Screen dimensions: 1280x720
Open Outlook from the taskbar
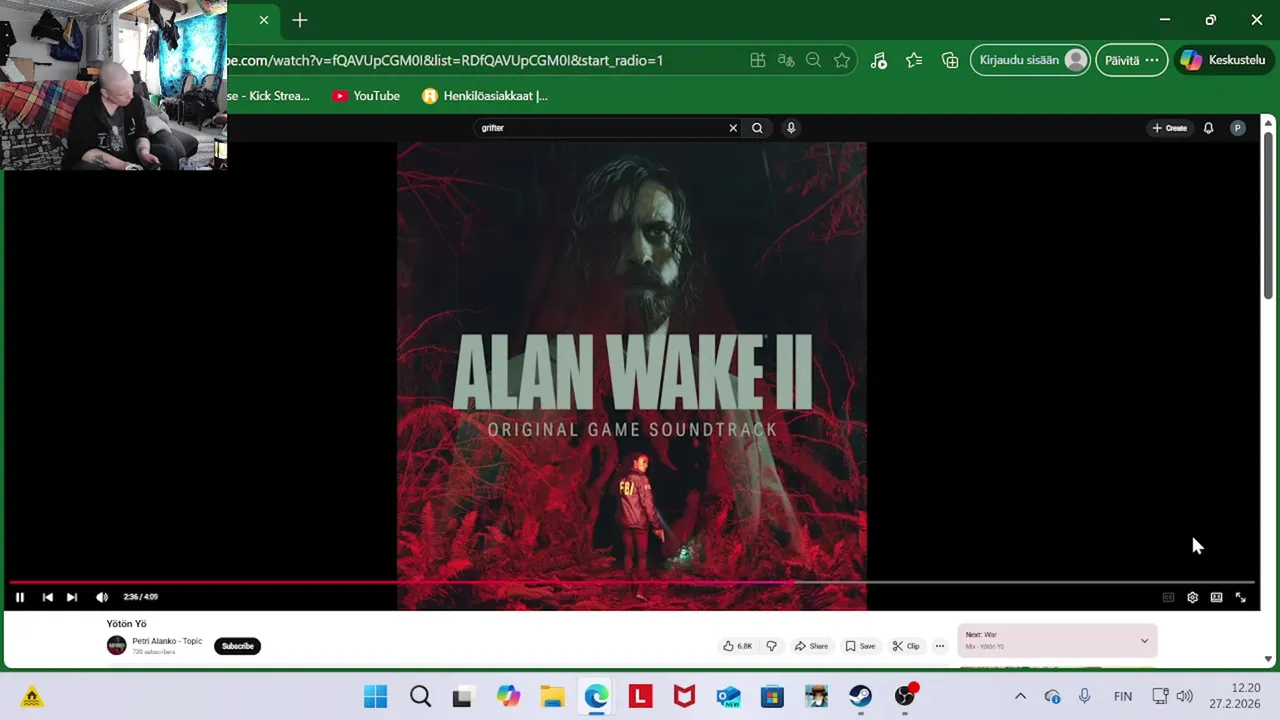coord(728,696)
